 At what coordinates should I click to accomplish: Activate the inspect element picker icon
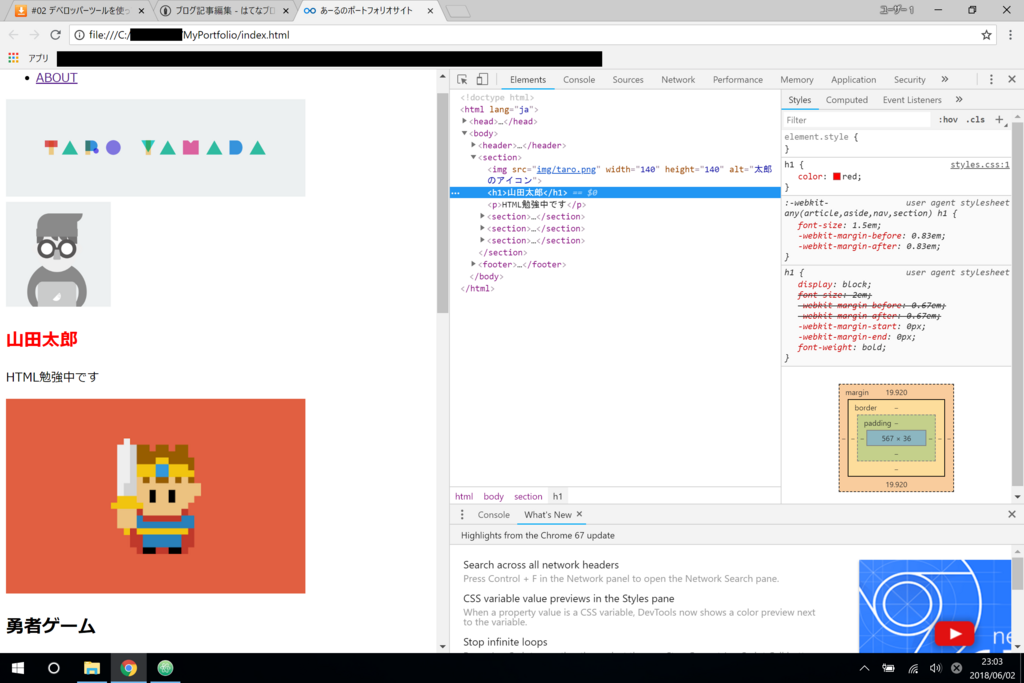click(462, 80)
